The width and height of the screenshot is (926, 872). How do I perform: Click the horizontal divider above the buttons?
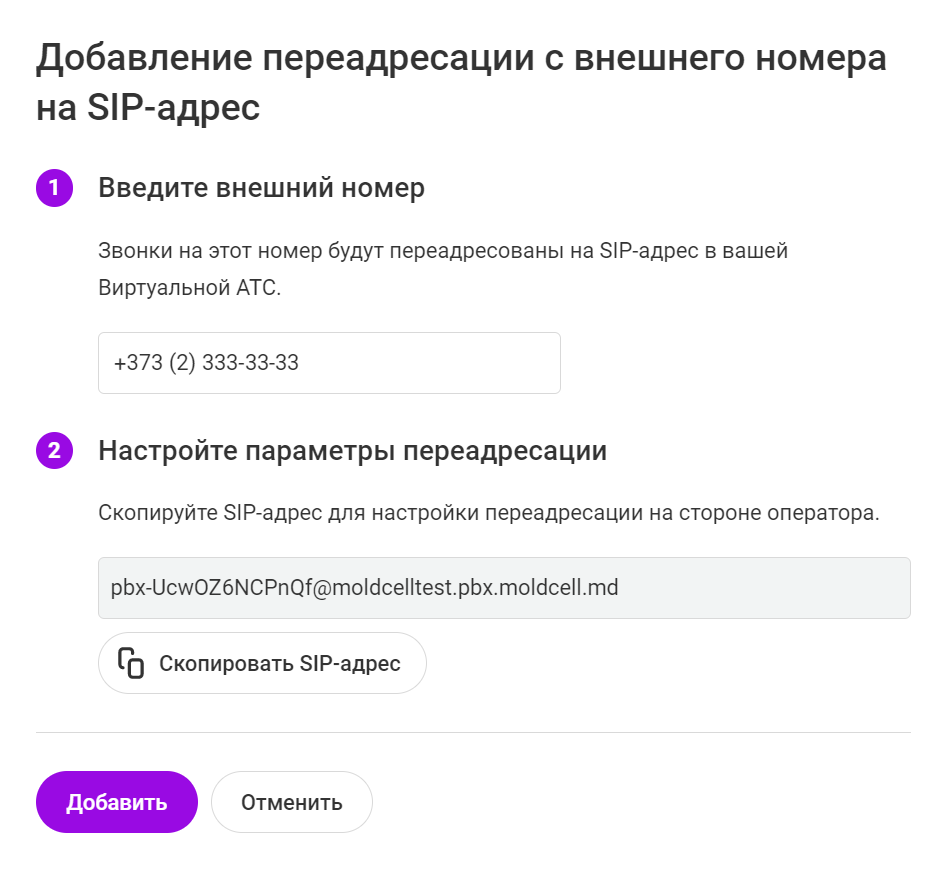pyautogui.click(x=473, y=732)
